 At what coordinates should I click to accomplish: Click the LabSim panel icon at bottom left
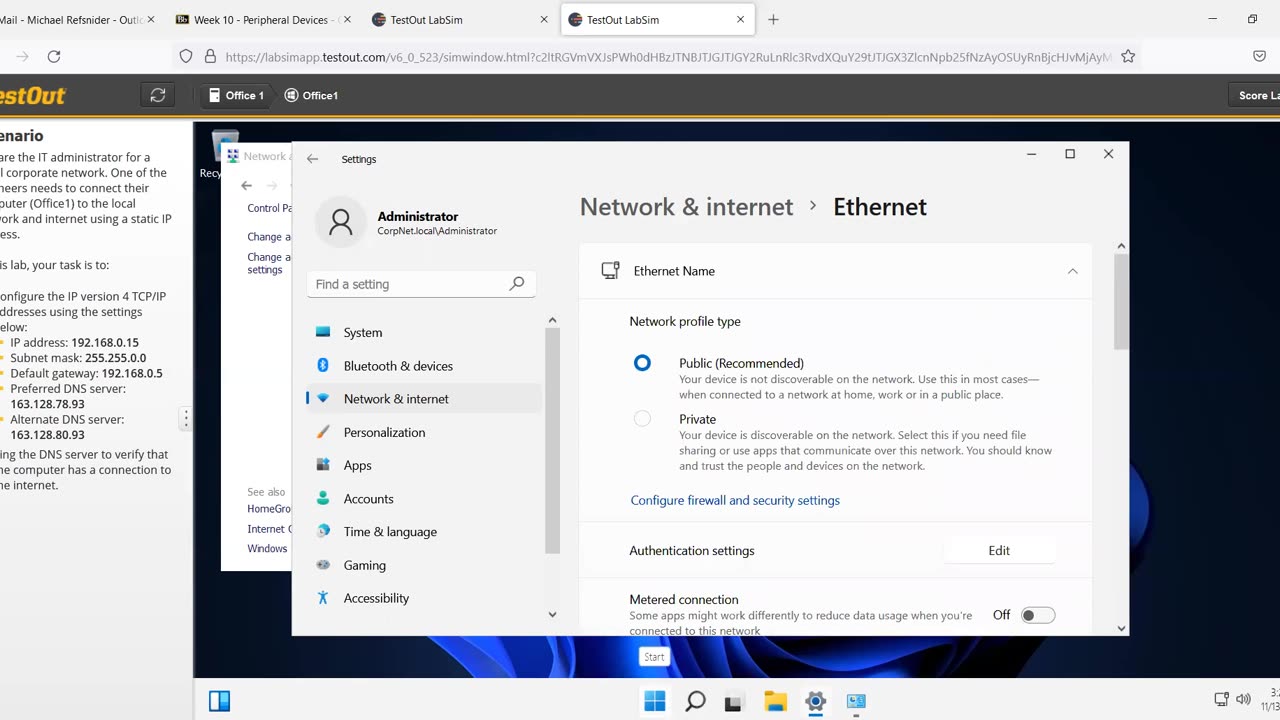tap(219, 701)
